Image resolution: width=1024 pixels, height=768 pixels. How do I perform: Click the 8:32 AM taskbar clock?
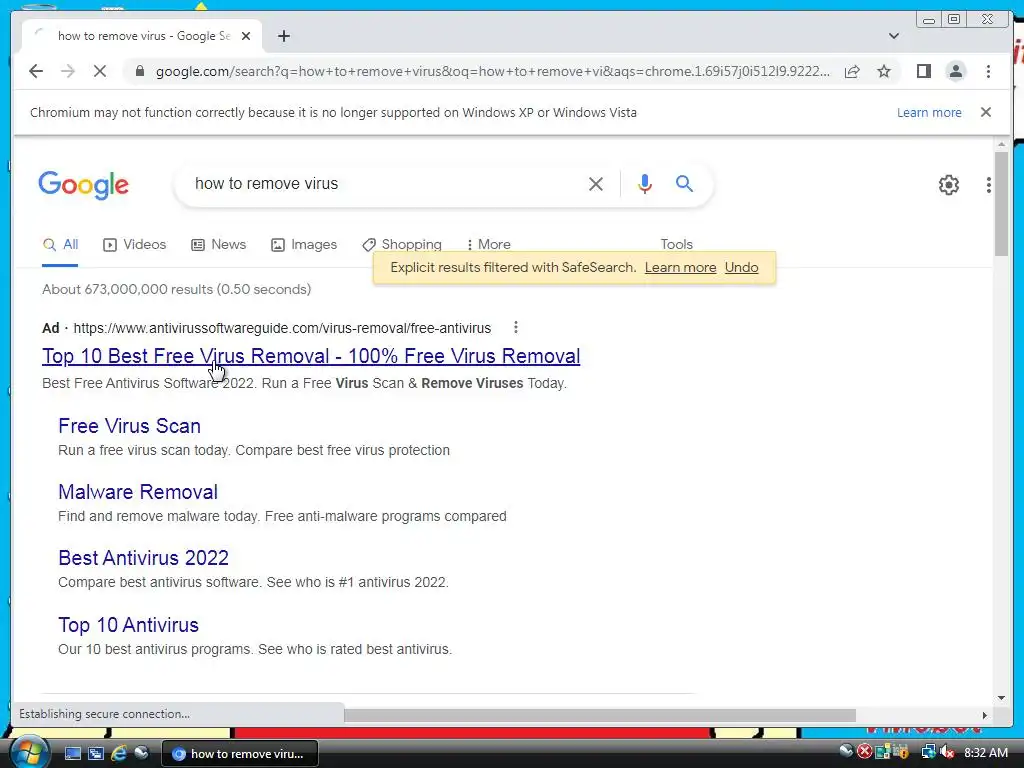pos(985,752)
